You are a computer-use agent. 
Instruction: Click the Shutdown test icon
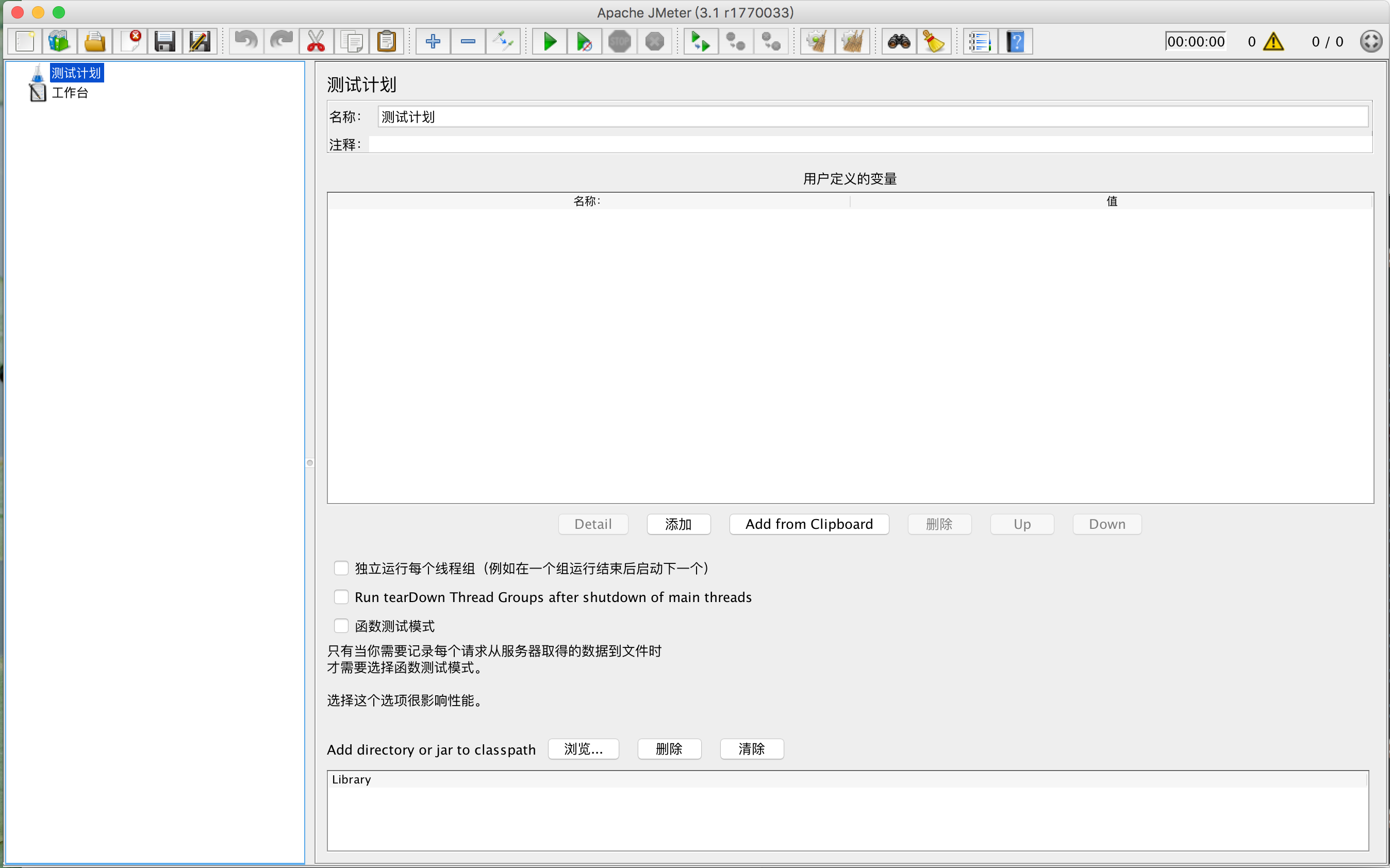[x=654, y=42]
